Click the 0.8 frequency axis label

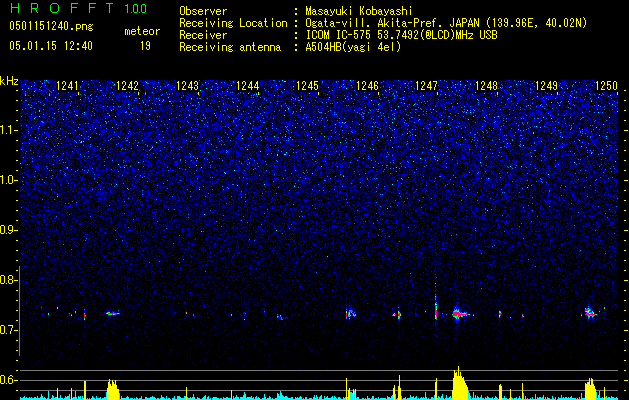coord(8,280)
